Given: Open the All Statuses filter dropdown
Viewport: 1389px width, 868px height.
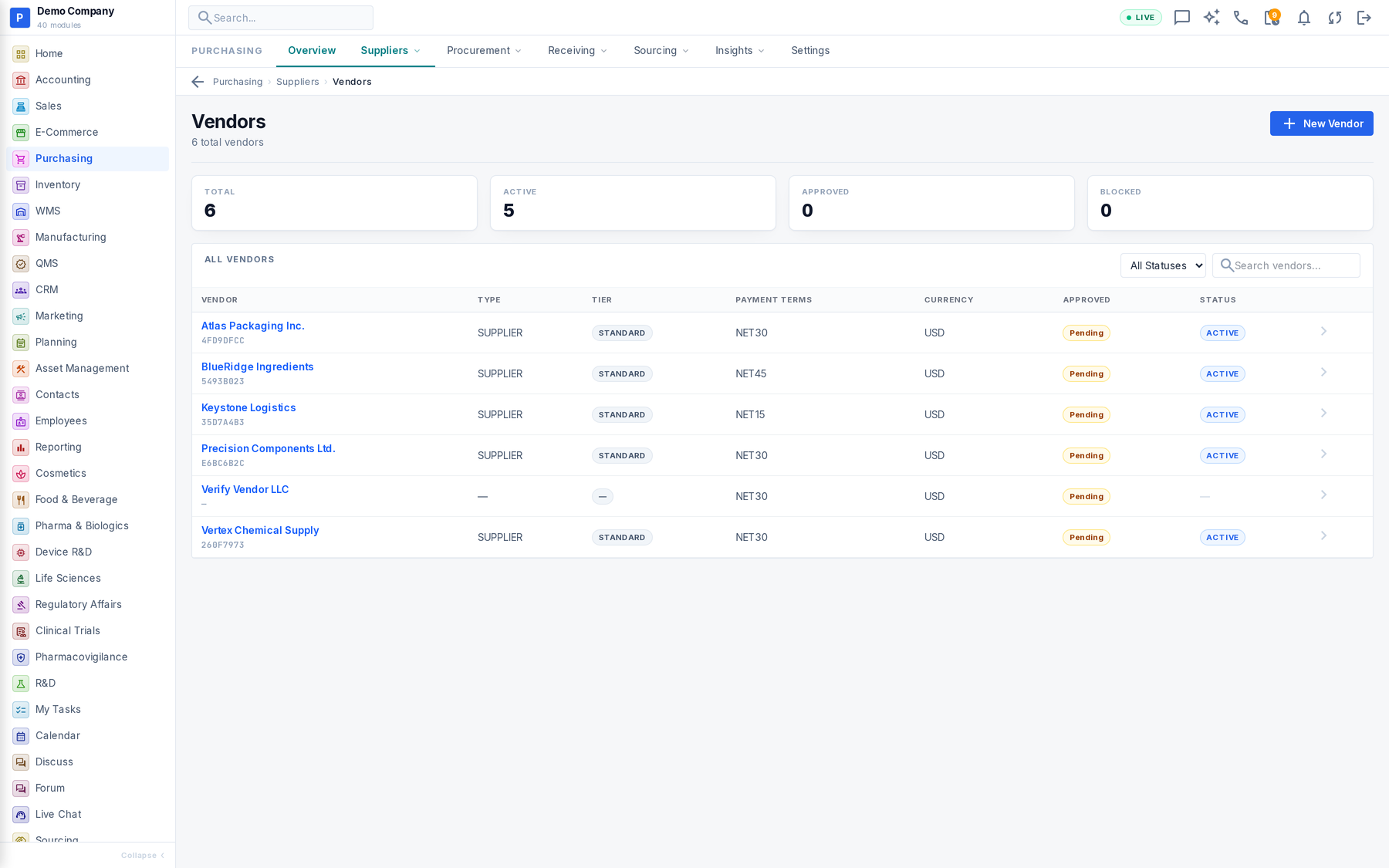Looking at the screenshot, I should [1163, 265].
